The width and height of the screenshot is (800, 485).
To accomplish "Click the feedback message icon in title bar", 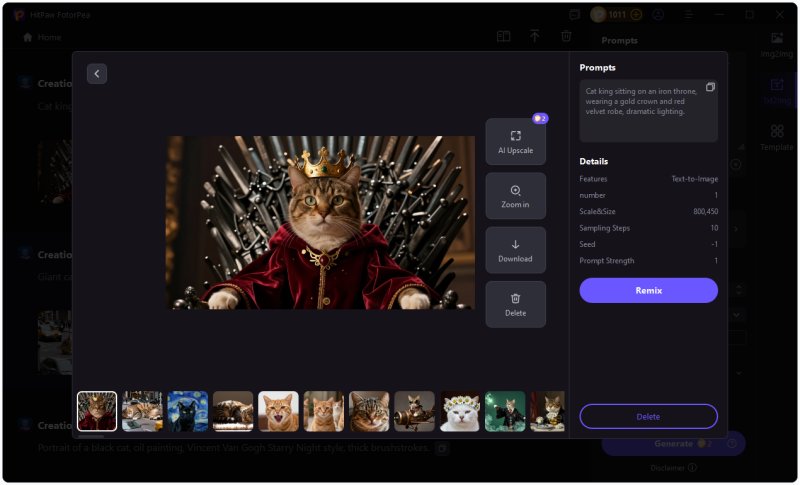I will [x=574, y=15].
